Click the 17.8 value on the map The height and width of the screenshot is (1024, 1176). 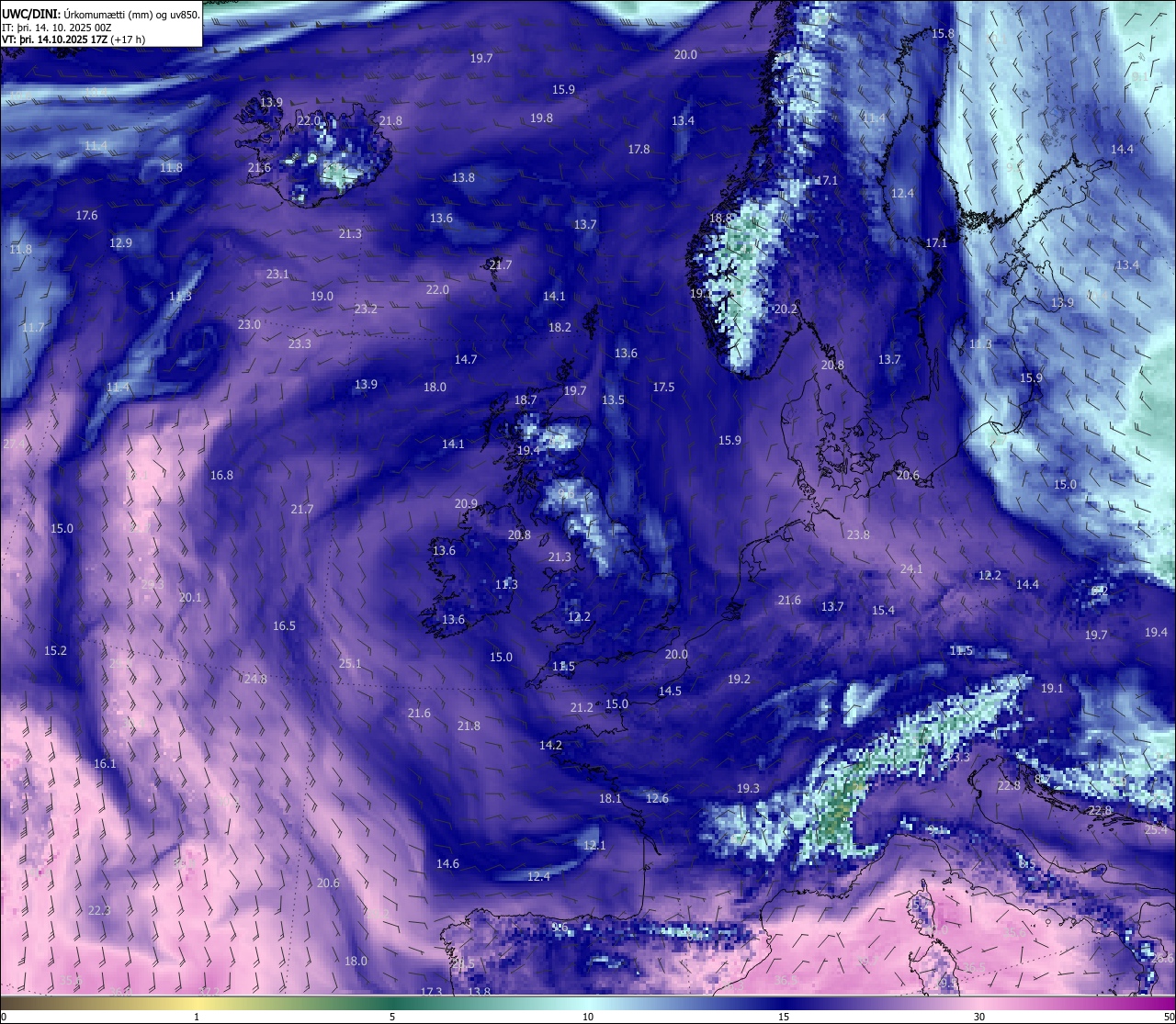639,150
